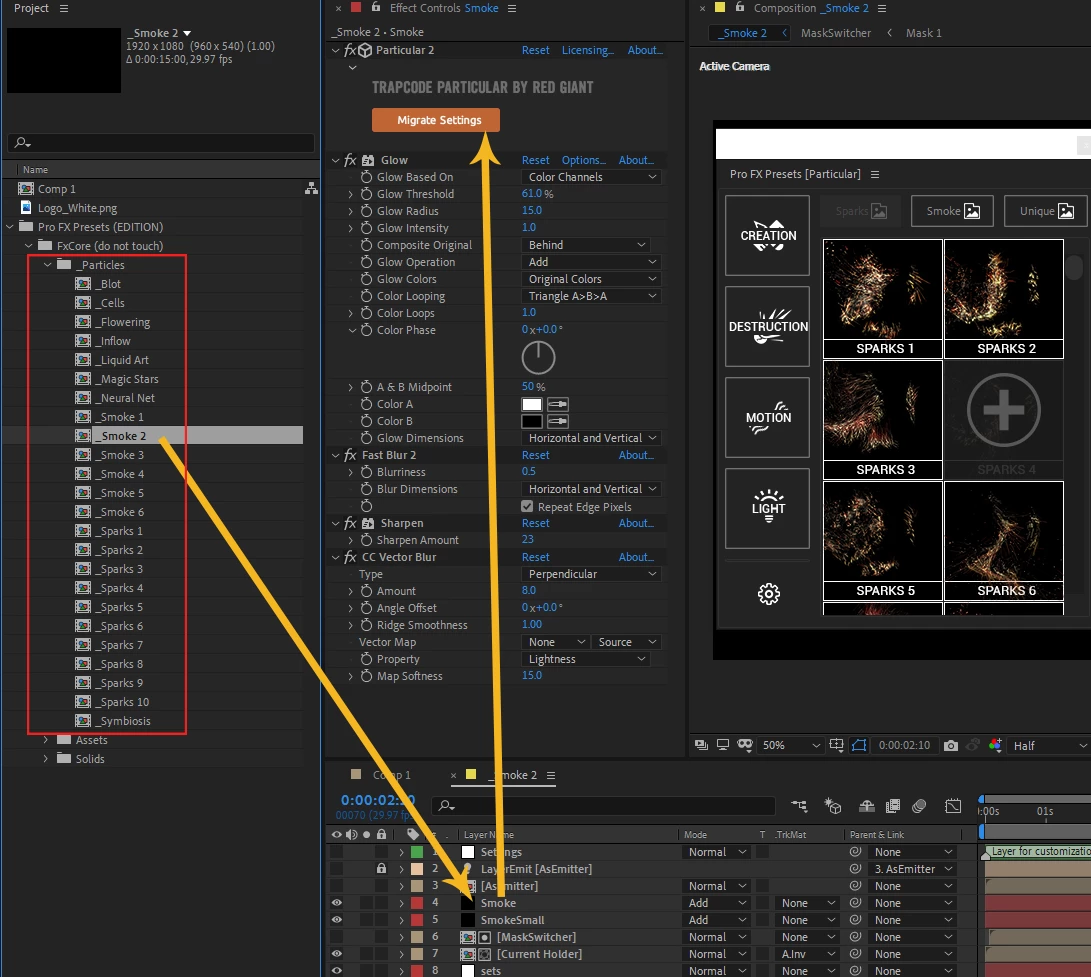Select the Unique presets tab
1091x977 pixels.
(x=1046, y=211)
